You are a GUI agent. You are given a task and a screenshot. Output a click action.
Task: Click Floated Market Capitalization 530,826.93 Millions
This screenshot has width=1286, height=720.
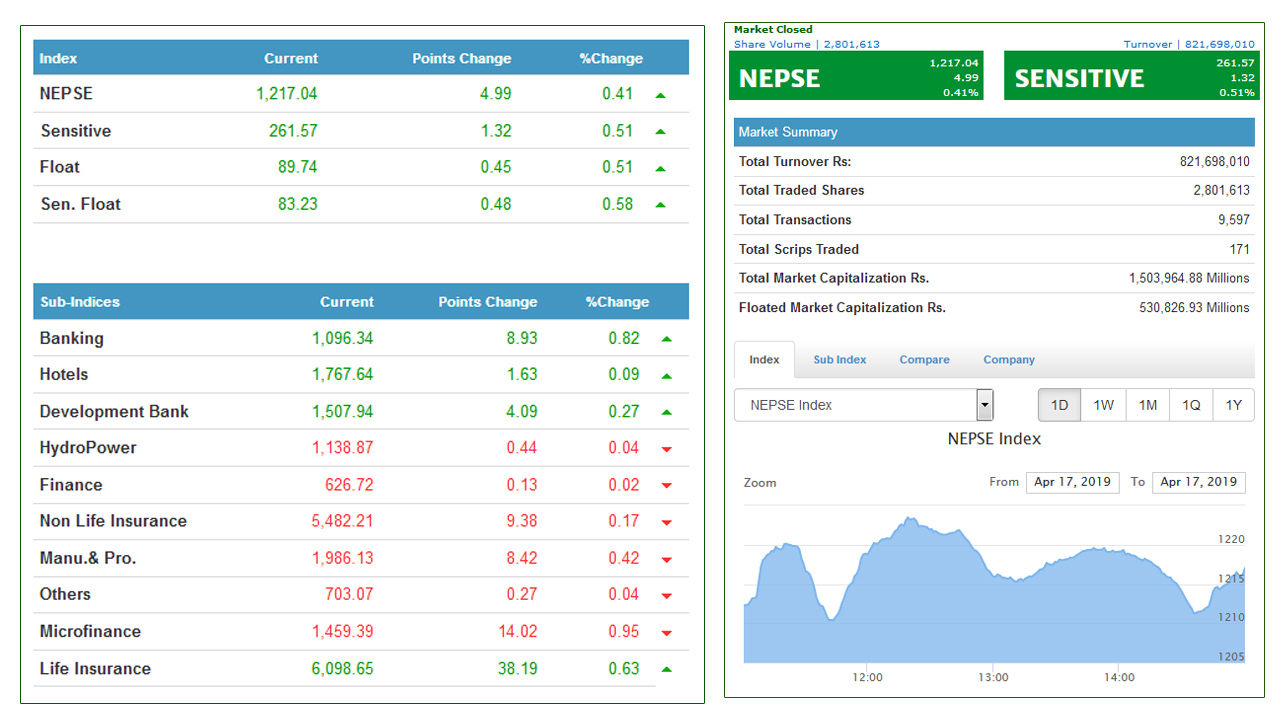click(1194, 307)
